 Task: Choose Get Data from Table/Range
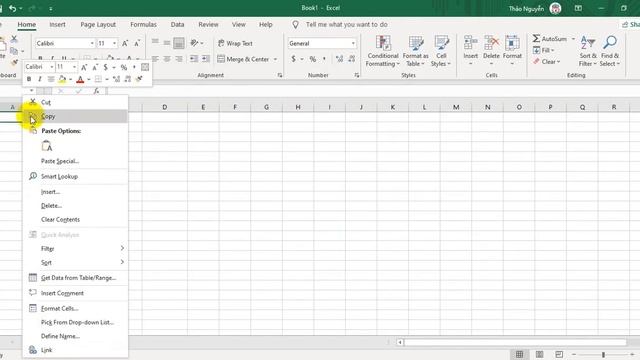(75, 278)
